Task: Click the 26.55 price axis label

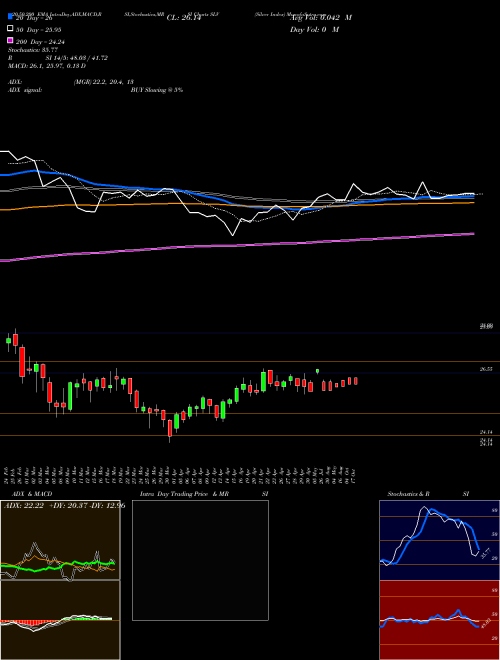Action: tap(486, 369)
